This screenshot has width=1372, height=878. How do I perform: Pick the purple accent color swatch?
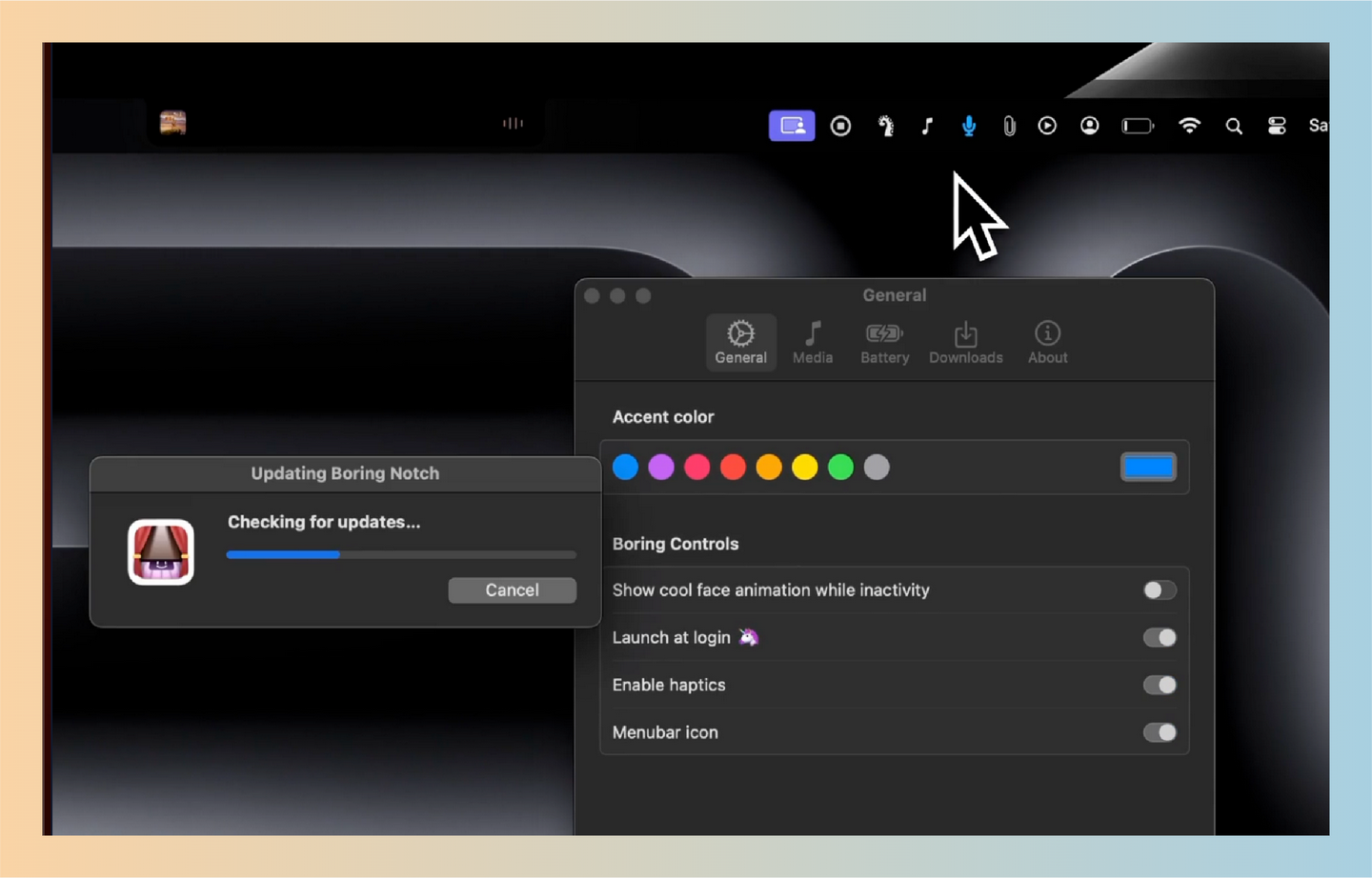(x=661, y=467)
